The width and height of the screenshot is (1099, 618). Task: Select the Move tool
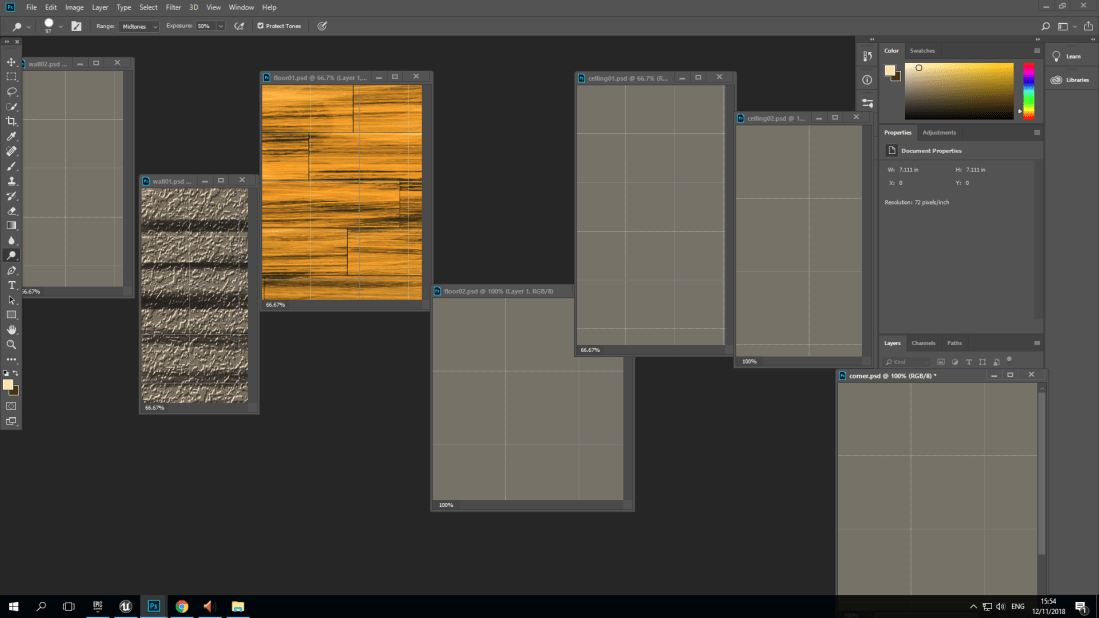coord(11,62)
